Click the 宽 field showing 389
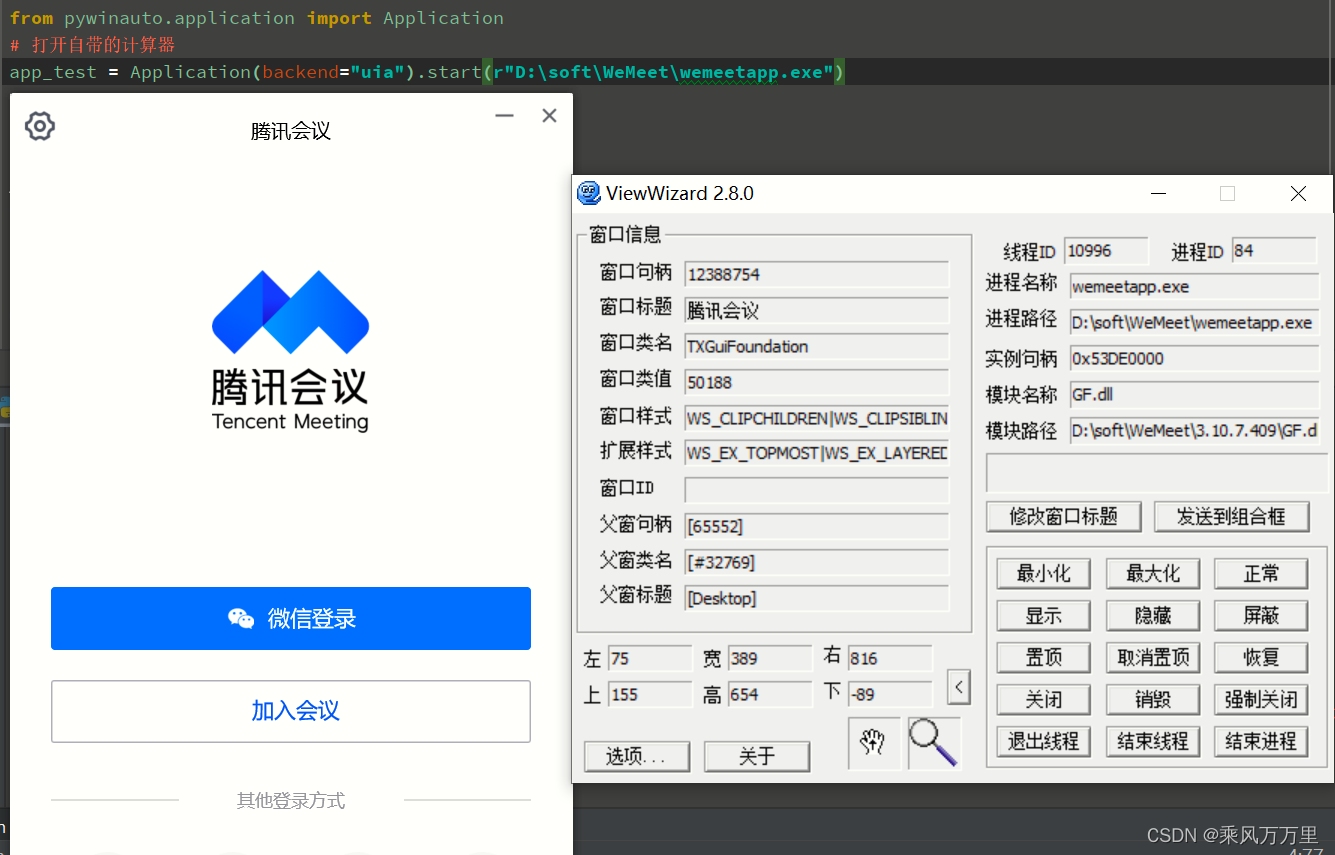This screenshot has width=1335, height=855. 770,659
